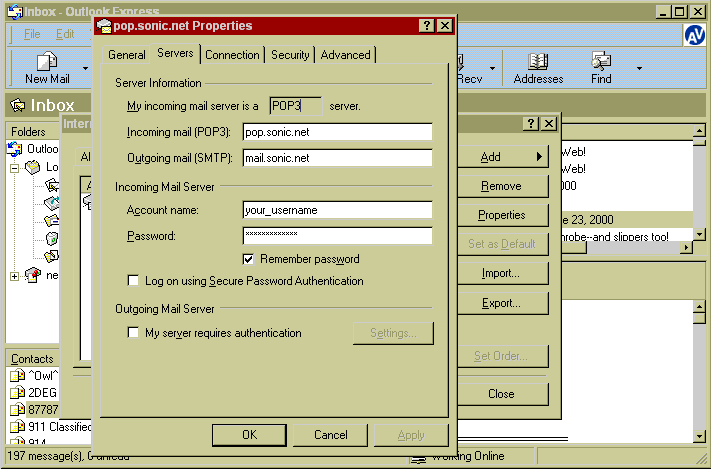Confirm Properties with the OK button
The height and width of the screenshot is (469, 711).
249,435
